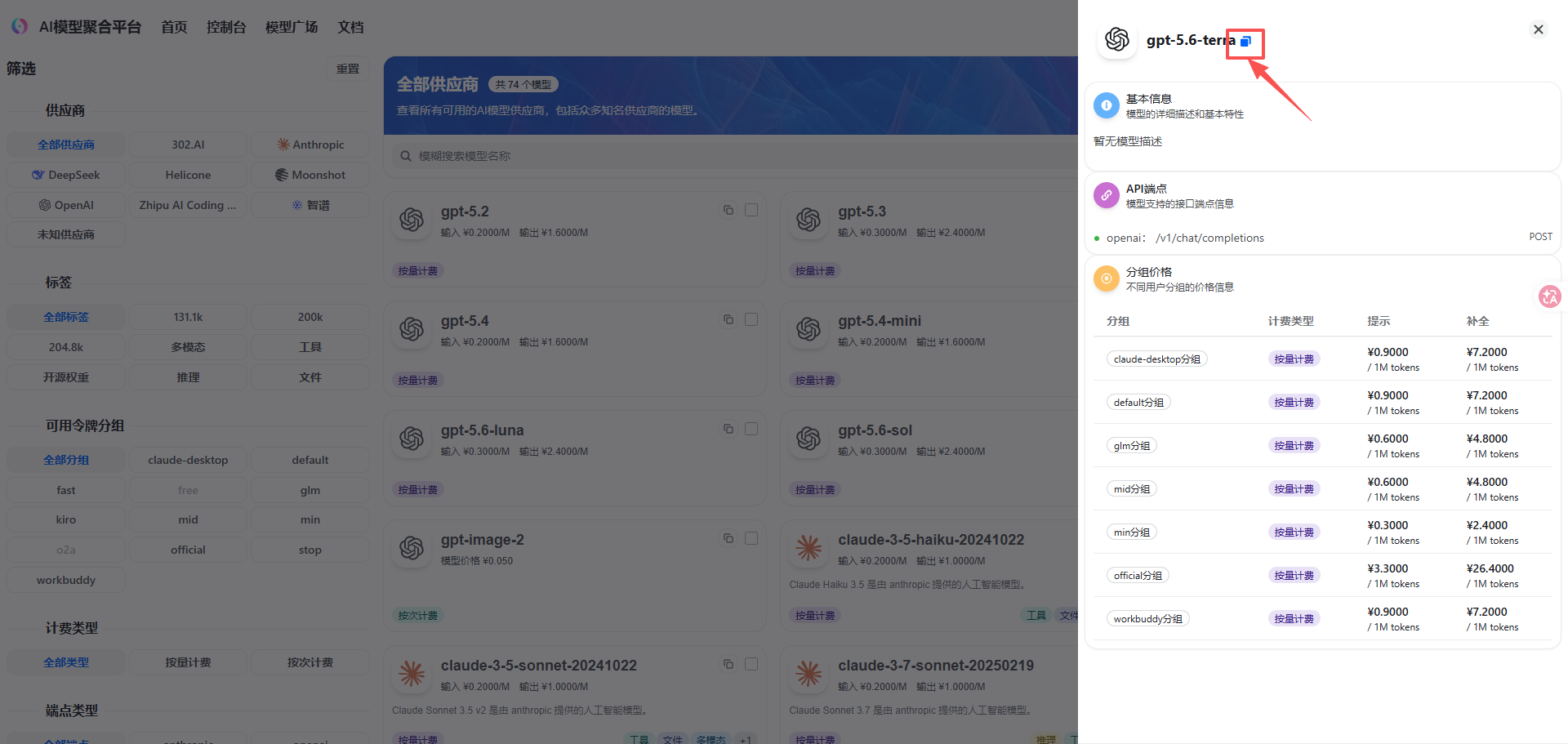The image size is (1568, 744).
Task: Click the OpenAI logo on the gpt-5.3 card
Action: pyautogui.click(x=808, y=220)
